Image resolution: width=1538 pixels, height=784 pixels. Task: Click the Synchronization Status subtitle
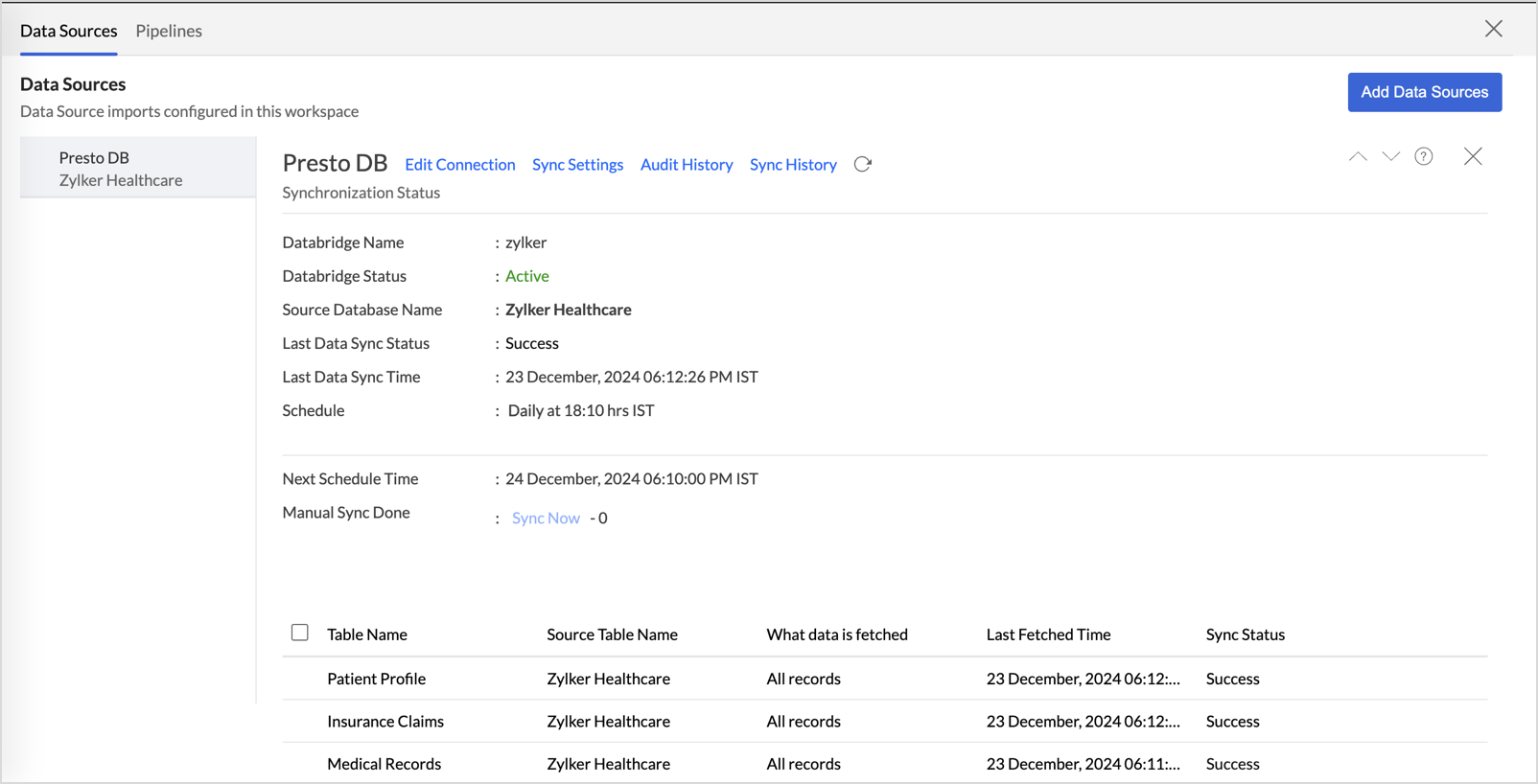[361, 193]
